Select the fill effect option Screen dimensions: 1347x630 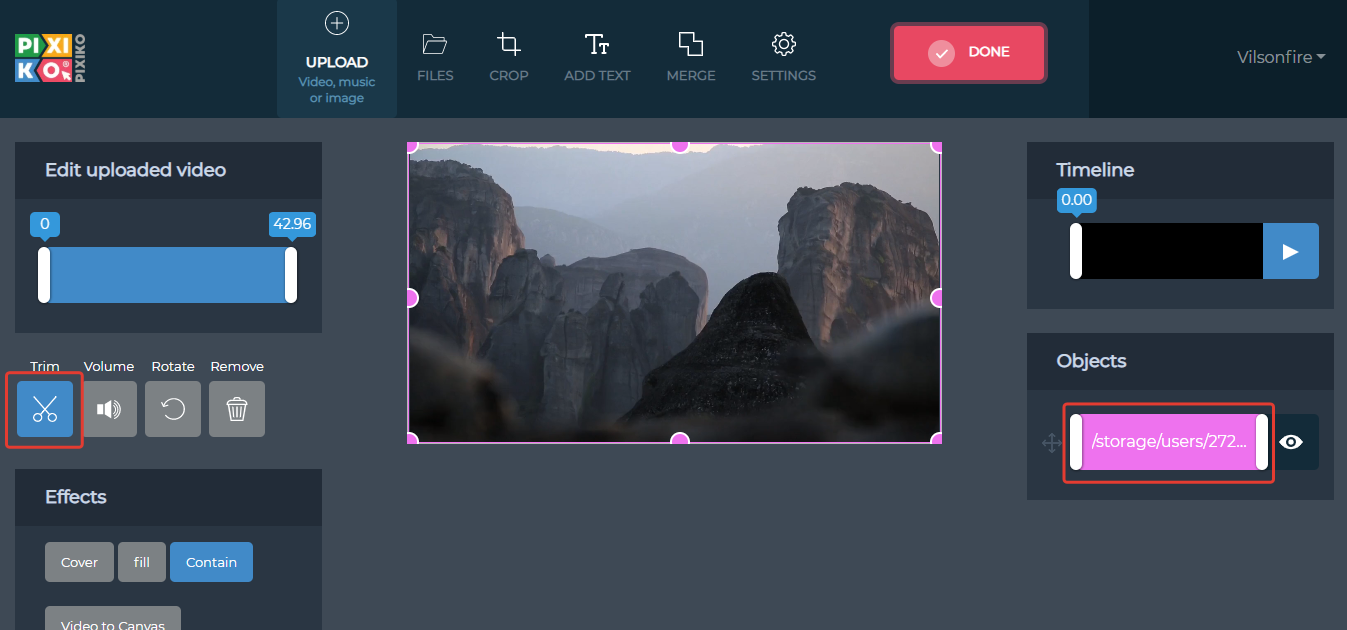coord(142,562)
